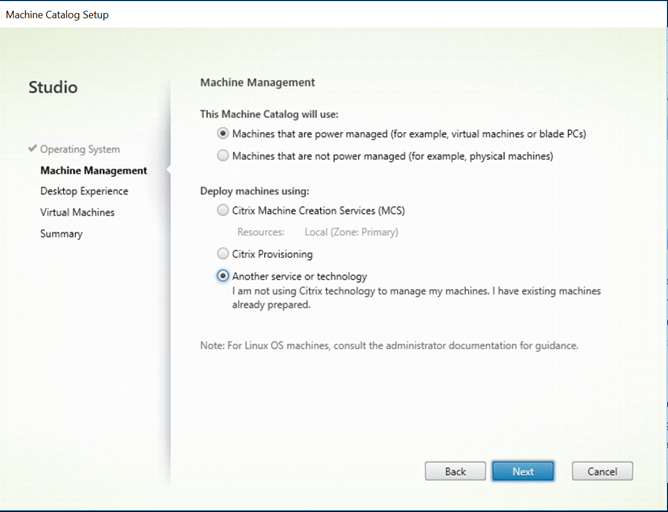Select machines that are not power managed
The width and height of the screenshot is (668, 512).
(223, 155)
